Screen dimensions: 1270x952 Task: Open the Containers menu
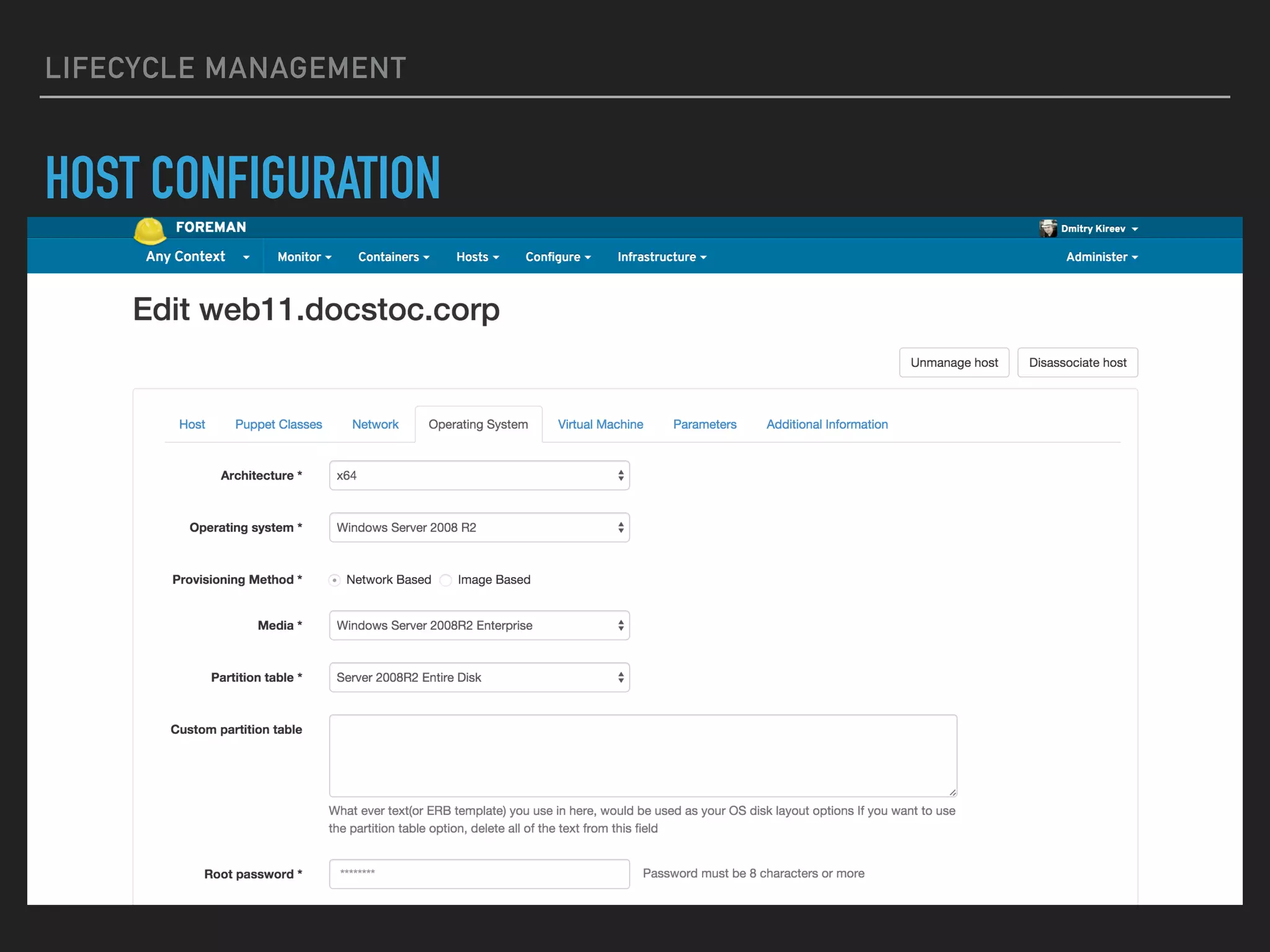pos(394,257)
